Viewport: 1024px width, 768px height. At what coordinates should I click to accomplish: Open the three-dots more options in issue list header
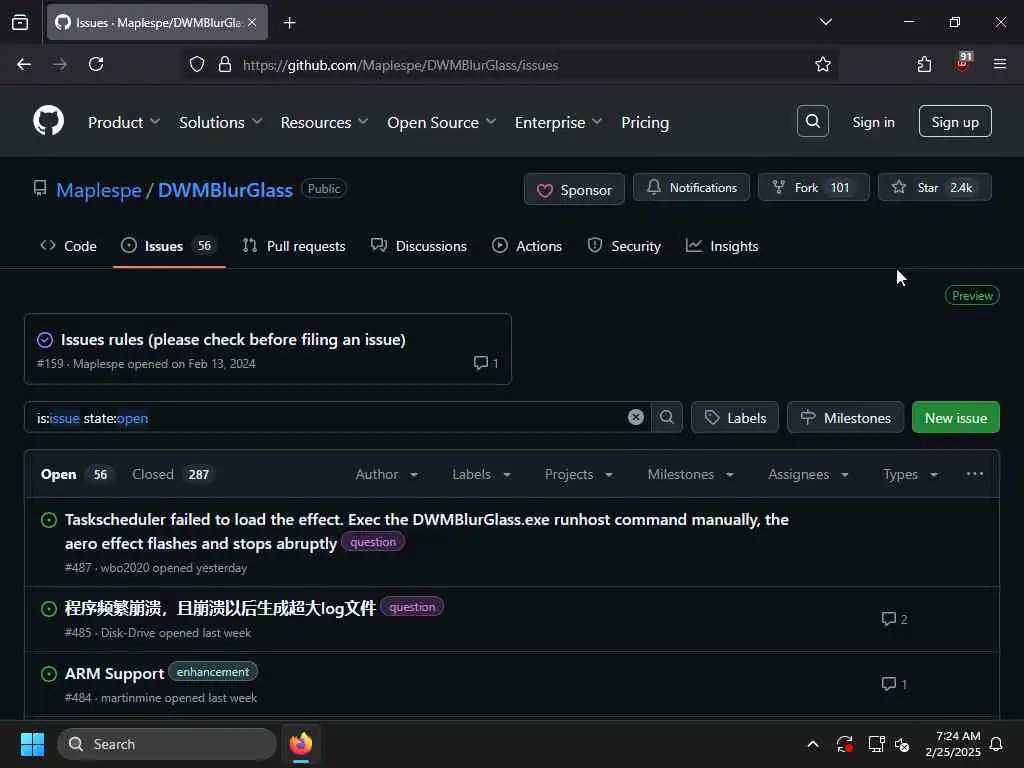point(974,473)
